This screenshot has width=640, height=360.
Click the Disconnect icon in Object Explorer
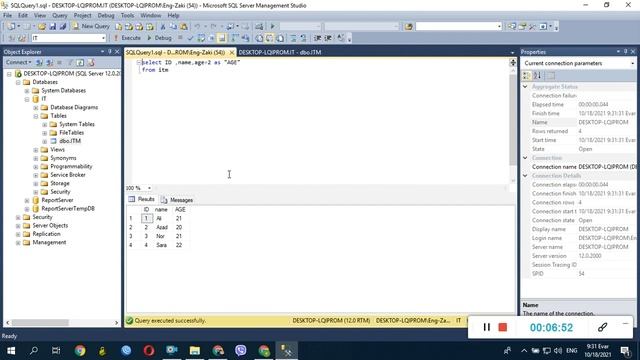tap(49, 62)
